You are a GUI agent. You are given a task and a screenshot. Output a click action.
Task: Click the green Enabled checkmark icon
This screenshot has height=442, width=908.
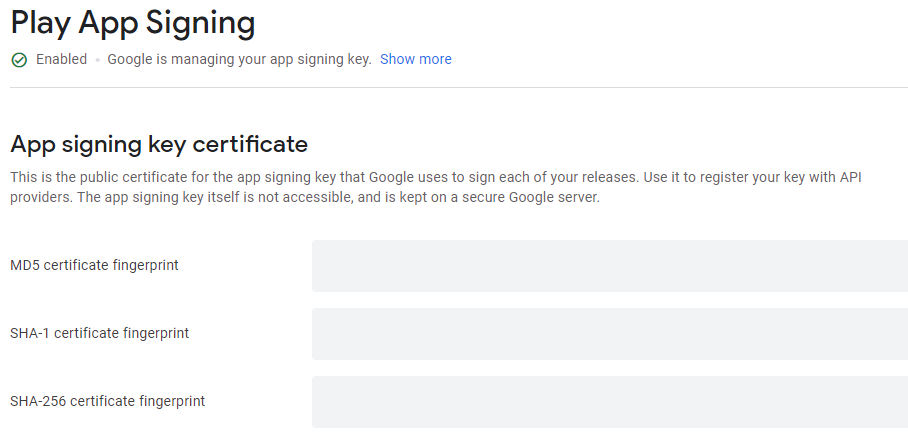coord(19,60)
